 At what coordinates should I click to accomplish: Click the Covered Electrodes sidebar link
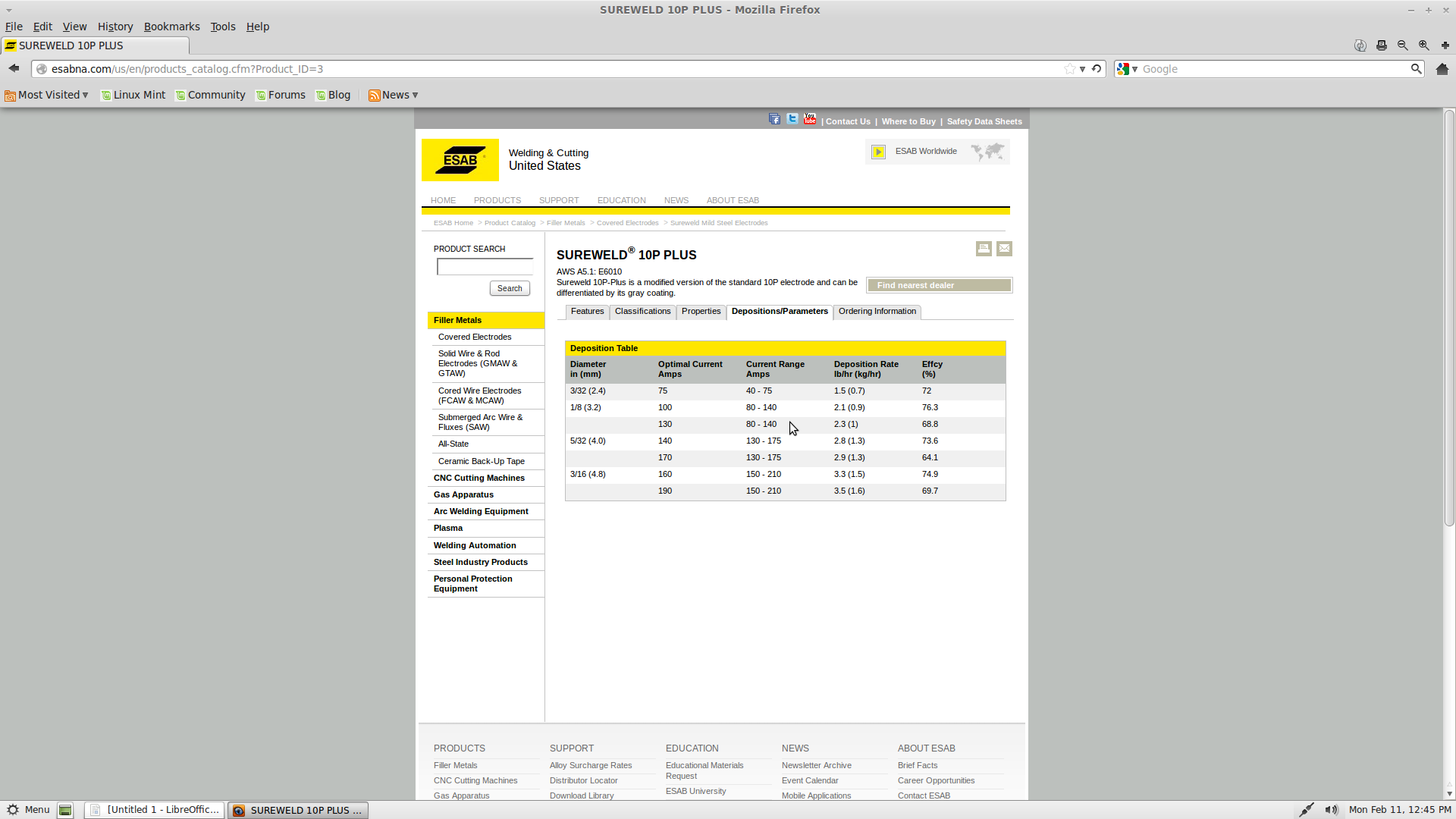475,337
